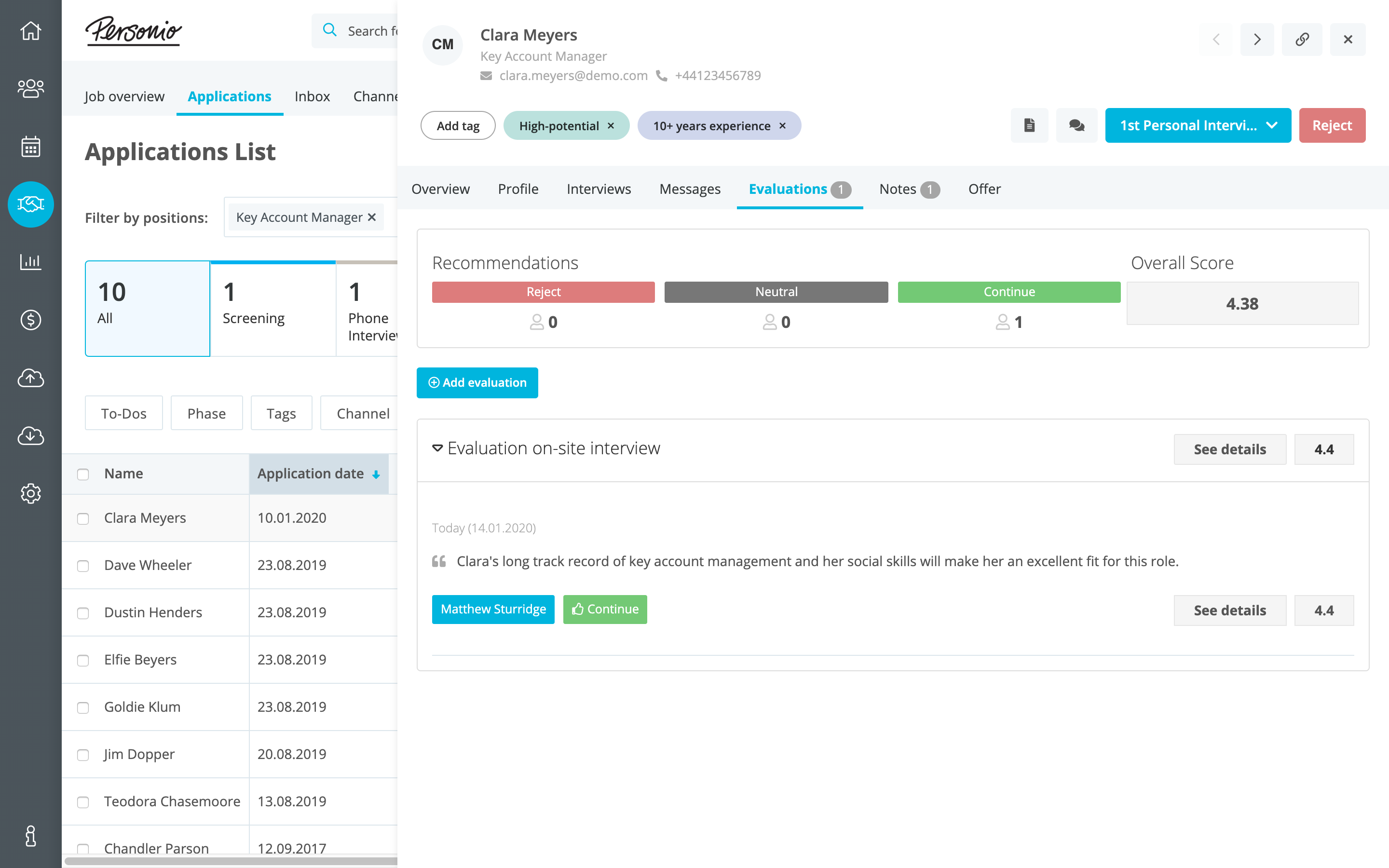Click the Add evaluation button
The width and height of the screenshot is (1389, 868).
[477, 382]
